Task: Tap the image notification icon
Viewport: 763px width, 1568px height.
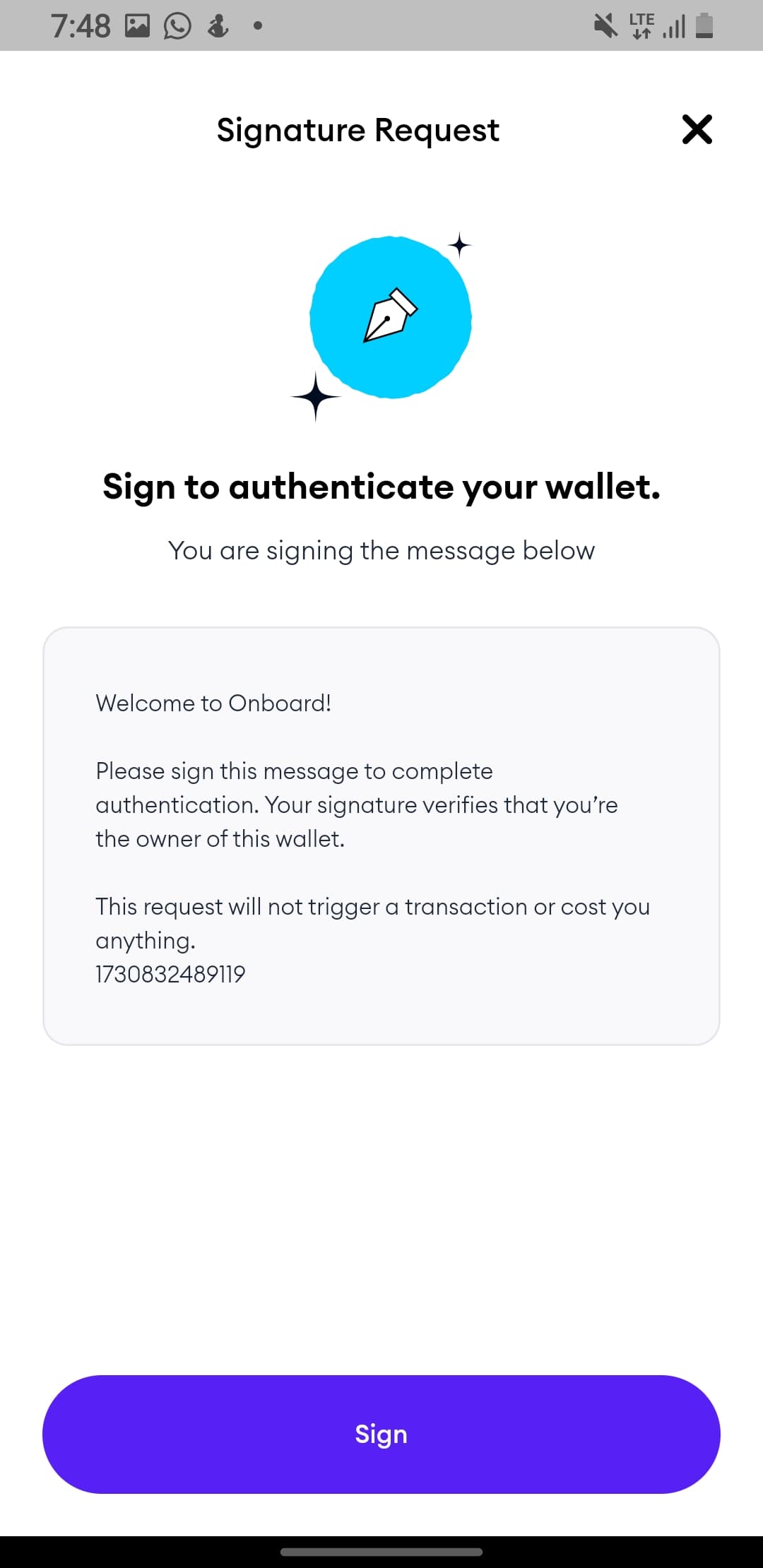Action: 137,26
